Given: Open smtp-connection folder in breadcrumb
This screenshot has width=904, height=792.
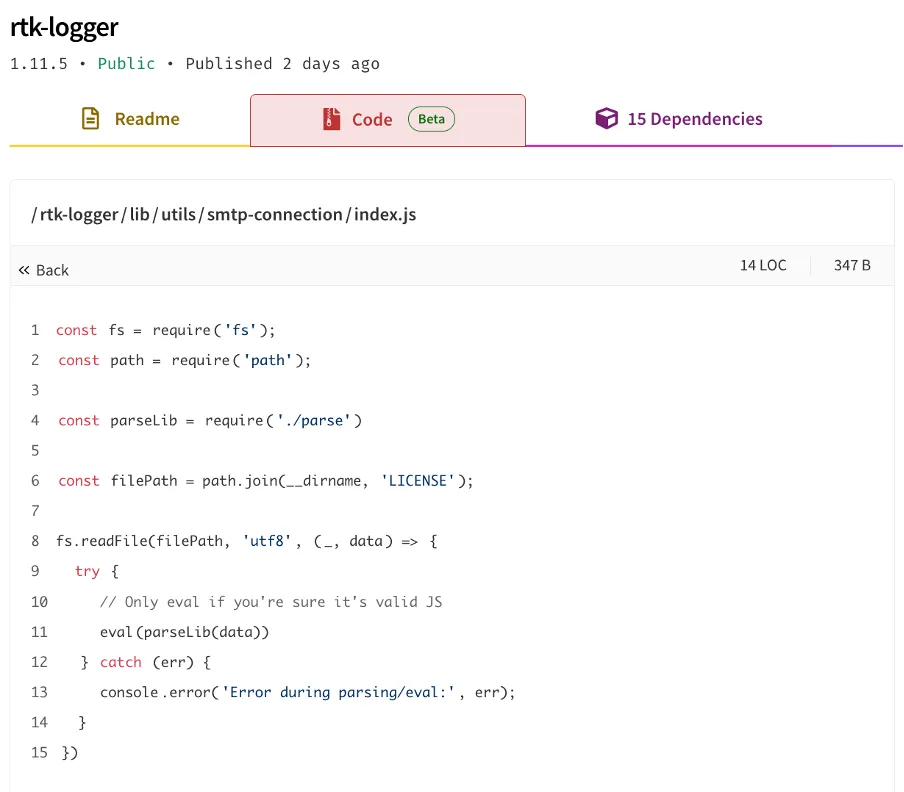Looking at the screenshot, I should (274, 215).
